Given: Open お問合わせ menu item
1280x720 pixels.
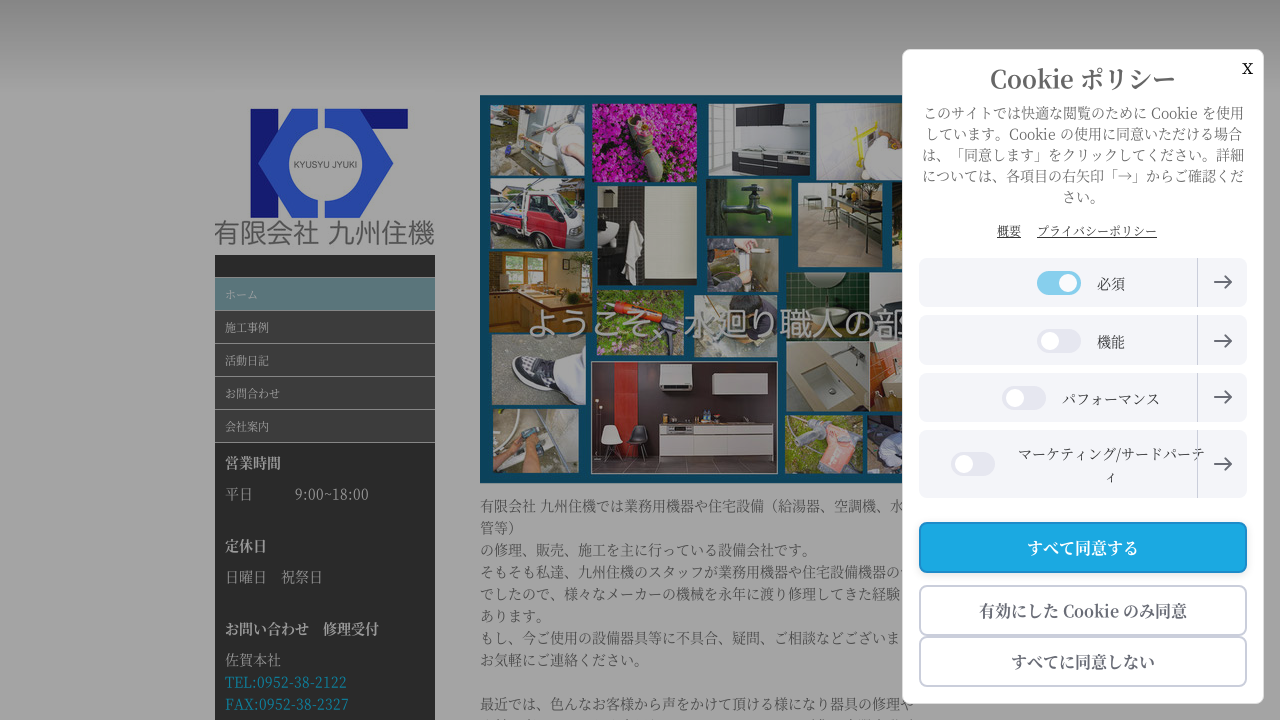Looking at the screenshot, I should [x=324, y=393].
